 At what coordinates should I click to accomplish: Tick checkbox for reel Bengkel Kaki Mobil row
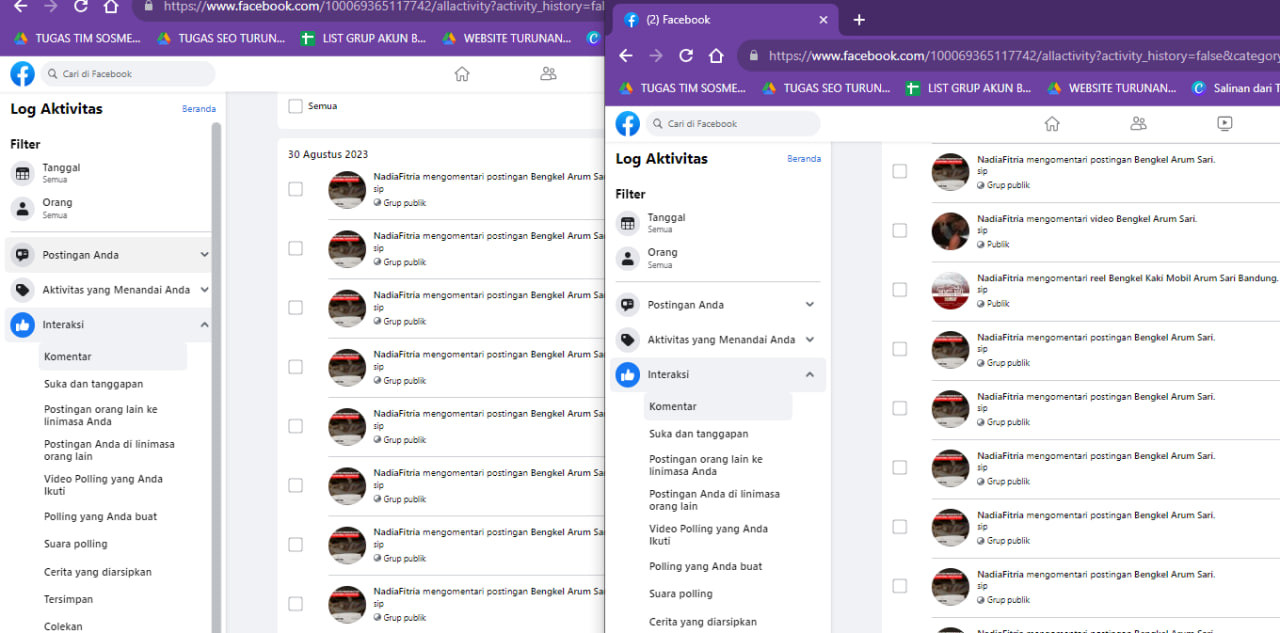[x=900, y=290]
